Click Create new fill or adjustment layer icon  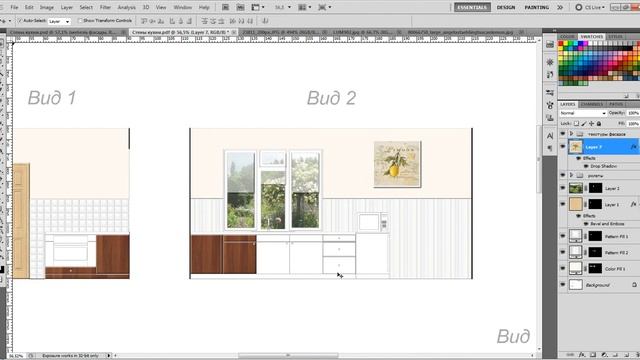604,355
